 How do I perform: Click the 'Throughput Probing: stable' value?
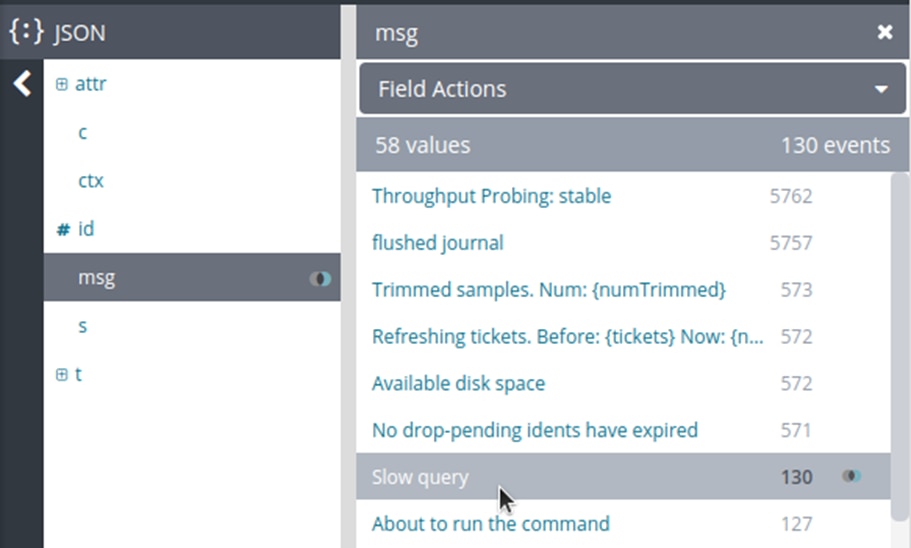click(x=491, y=196)
